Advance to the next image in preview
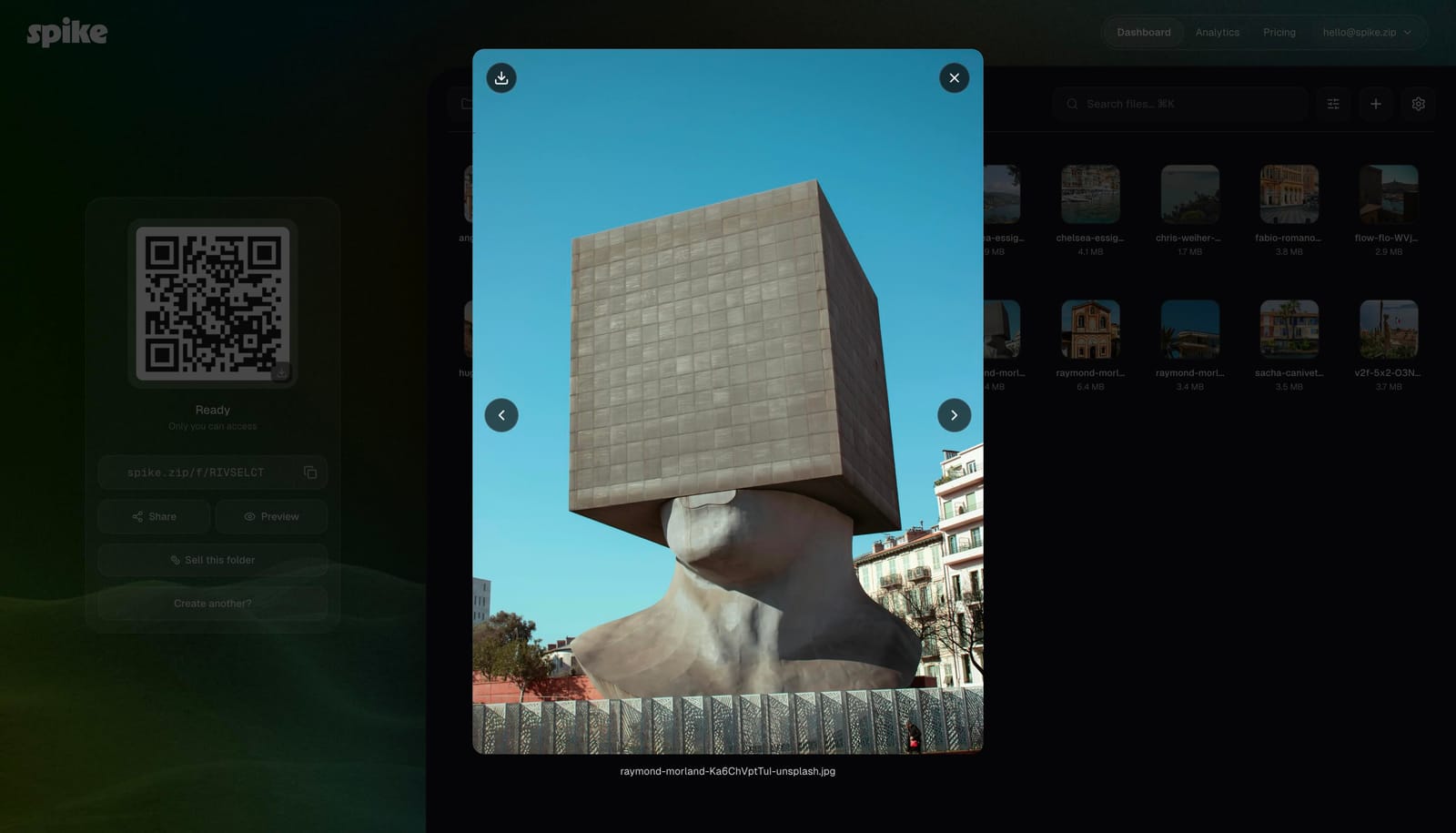 coord(954,415)
